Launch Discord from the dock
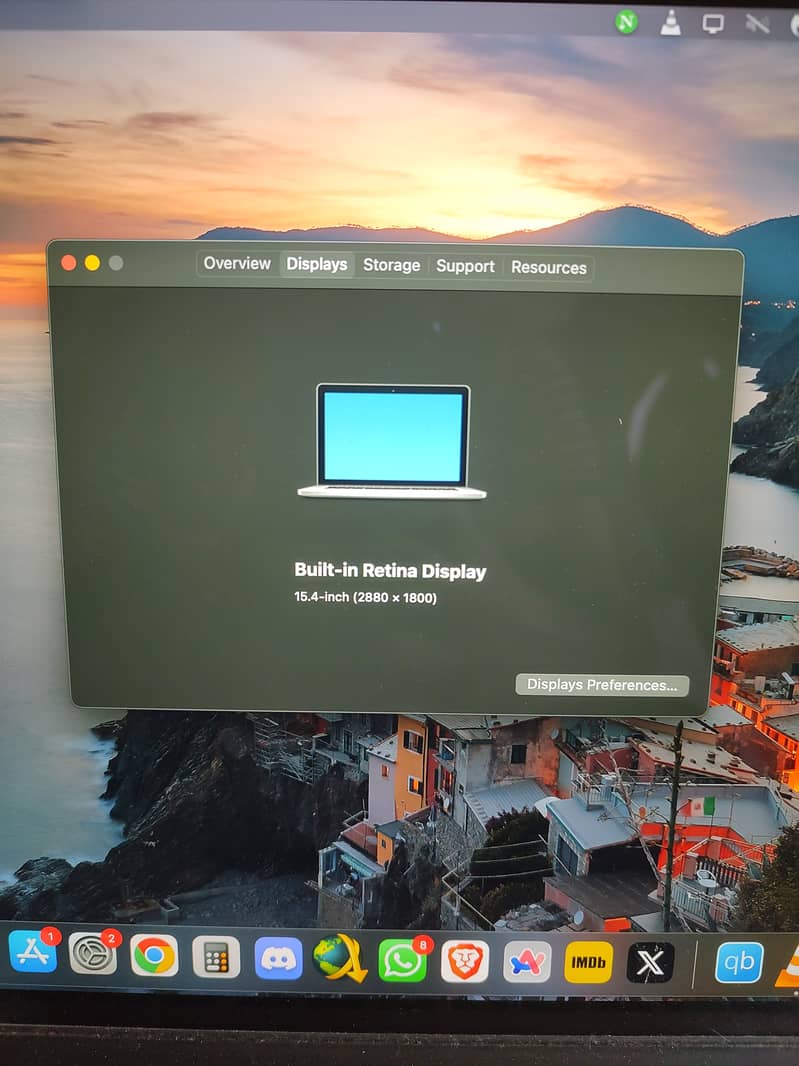 tap(278, 958)
